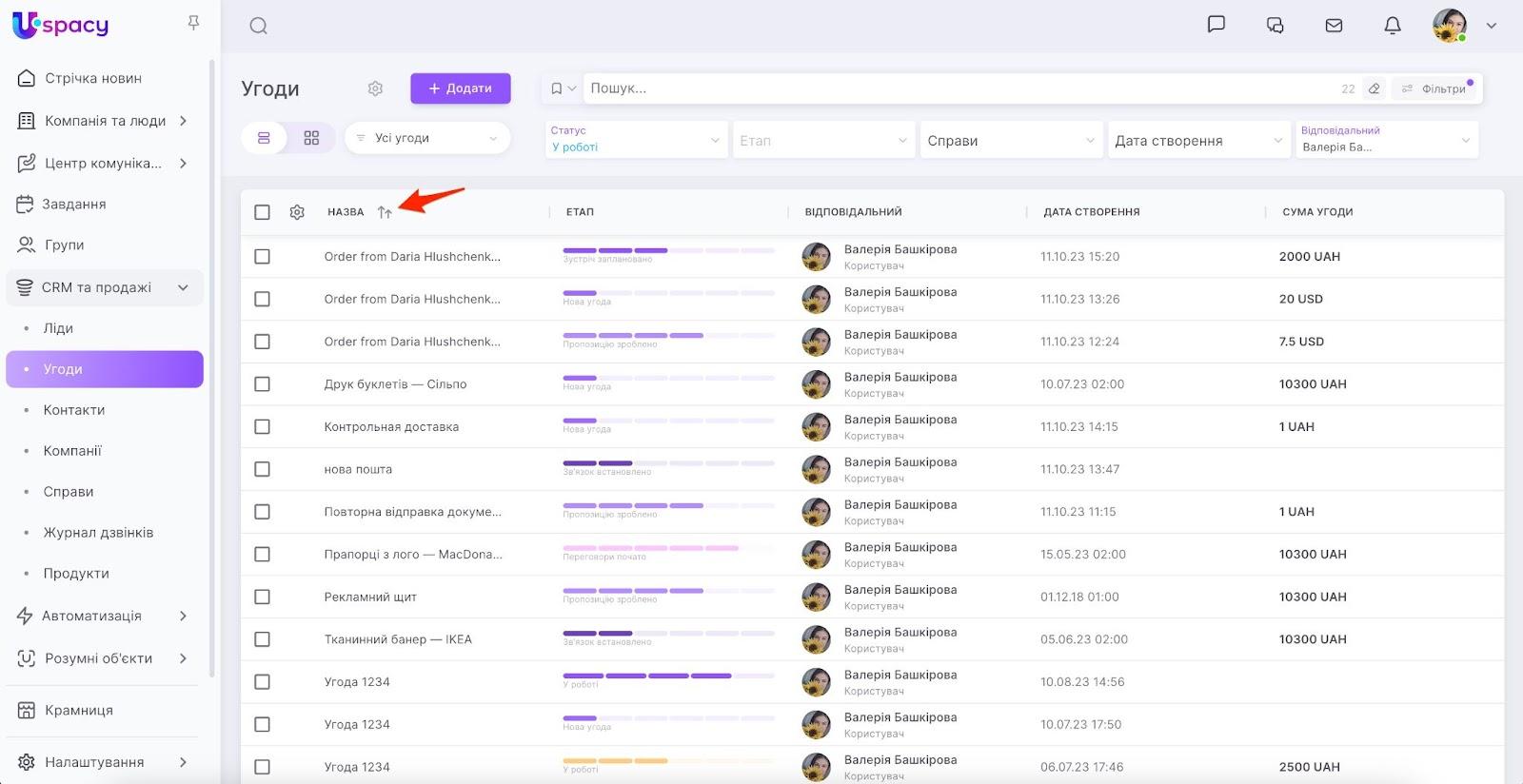Open Контакти in the sidebar
This screenshot has width=1523, height=784.
(x=74, y=410)
